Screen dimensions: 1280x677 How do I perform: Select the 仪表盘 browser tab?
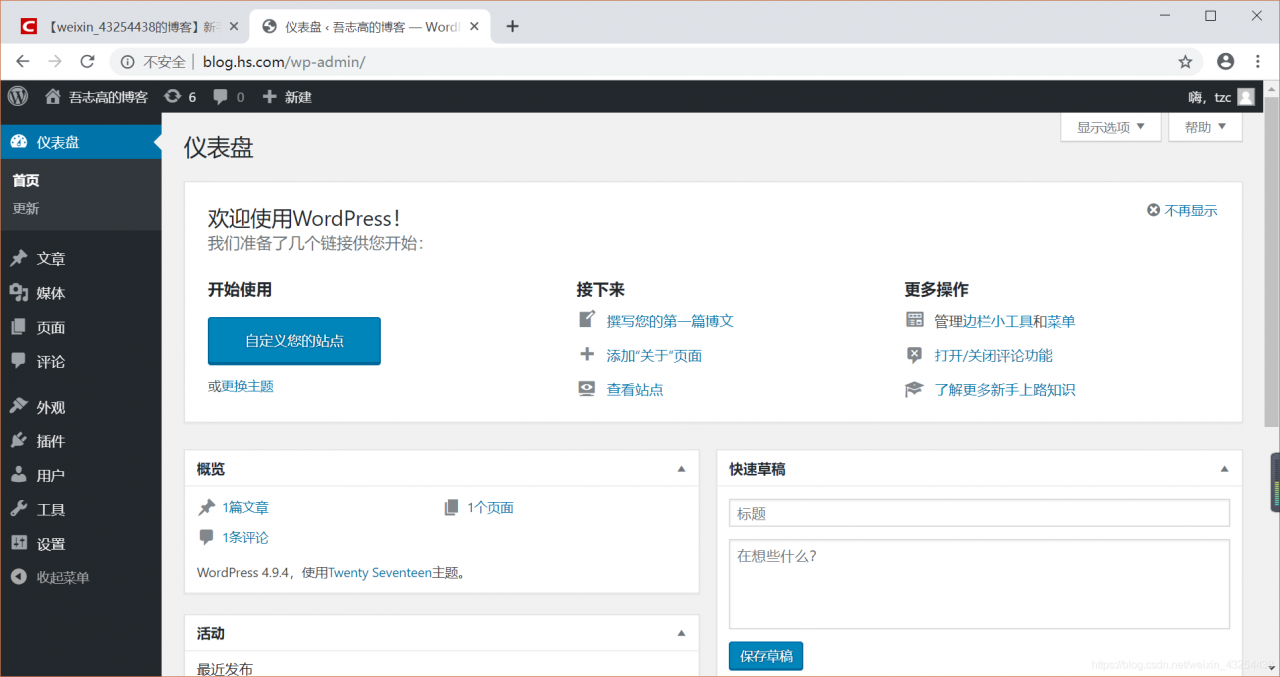point(369,26)
